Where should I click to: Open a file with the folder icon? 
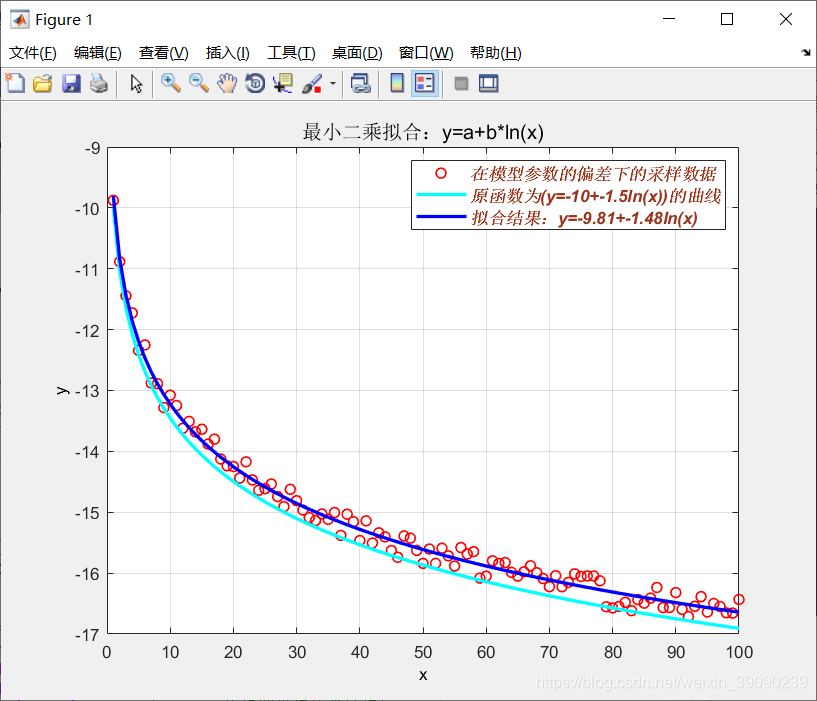[43, 83]
